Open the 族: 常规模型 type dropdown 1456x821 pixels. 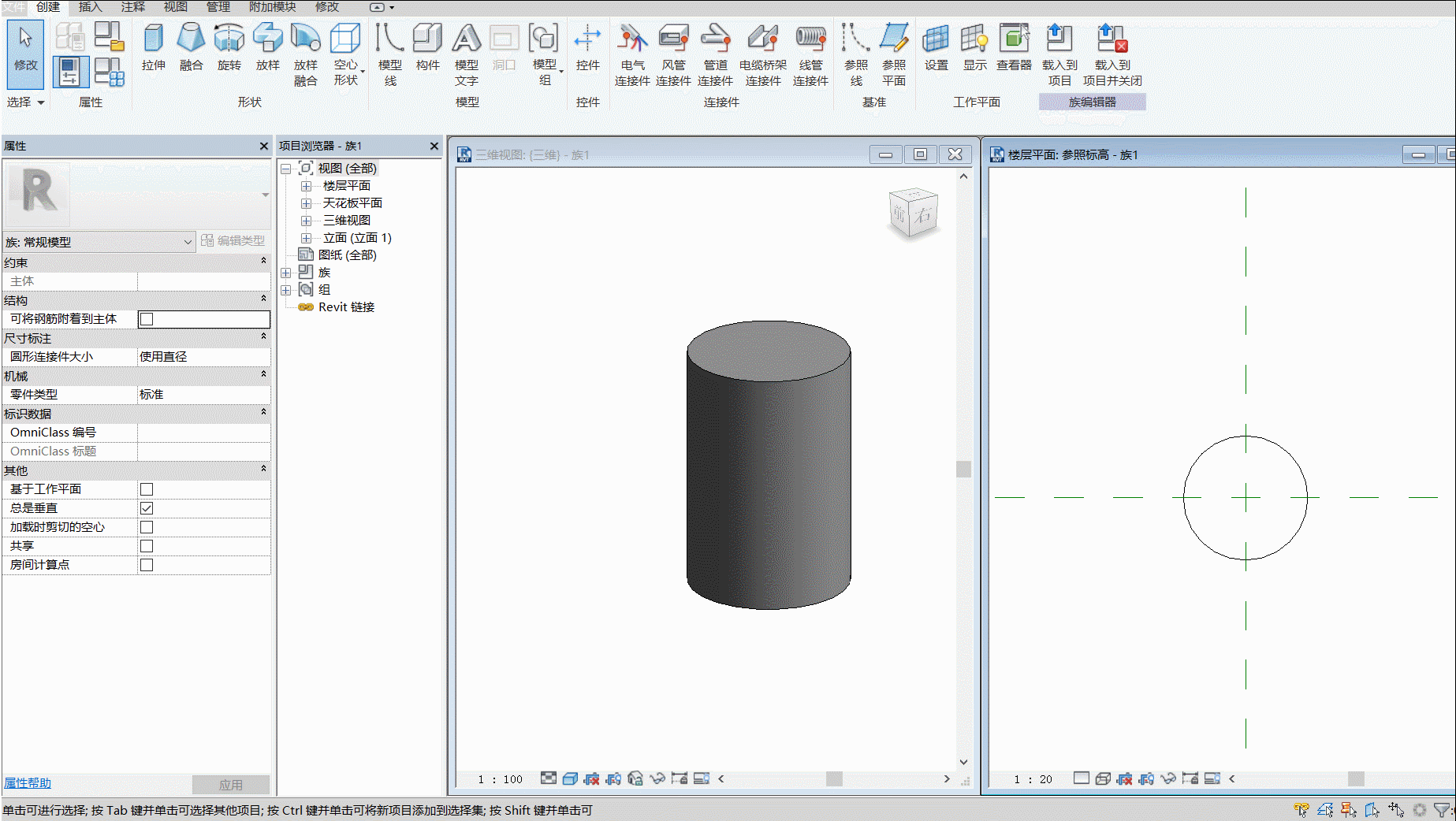click(99, 242)
